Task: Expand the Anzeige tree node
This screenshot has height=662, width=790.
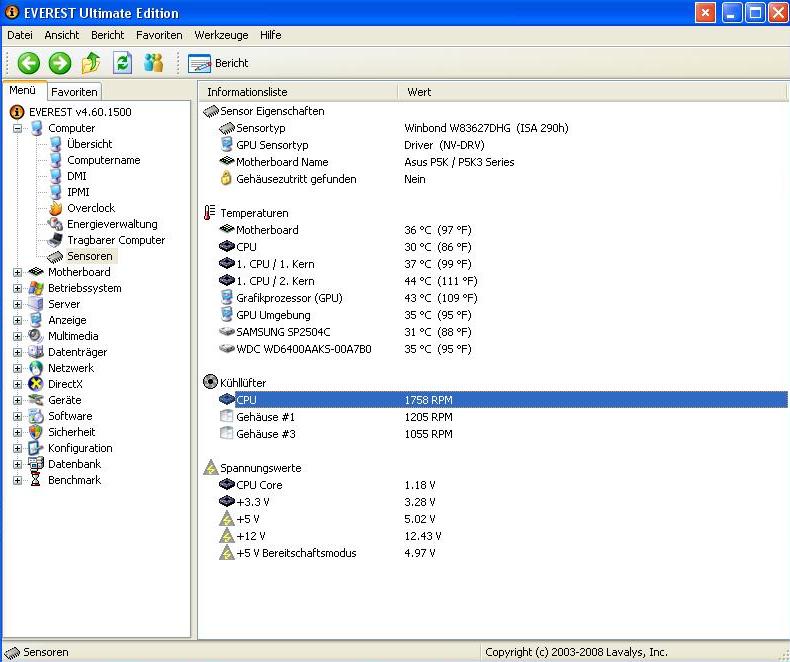Action: pyautogui.click(x=18, y=320)
